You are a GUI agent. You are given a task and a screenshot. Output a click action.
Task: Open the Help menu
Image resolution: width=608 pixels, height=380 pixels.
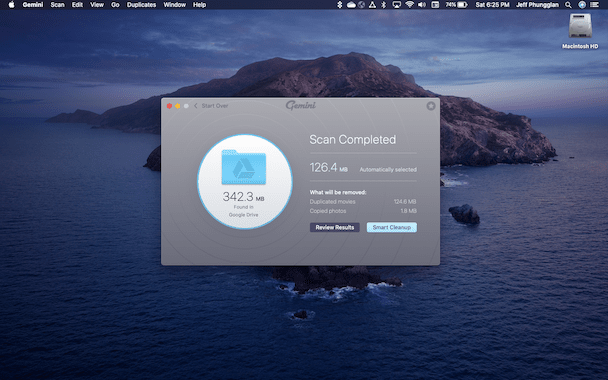pyautogui.click(x=199, y=5)
